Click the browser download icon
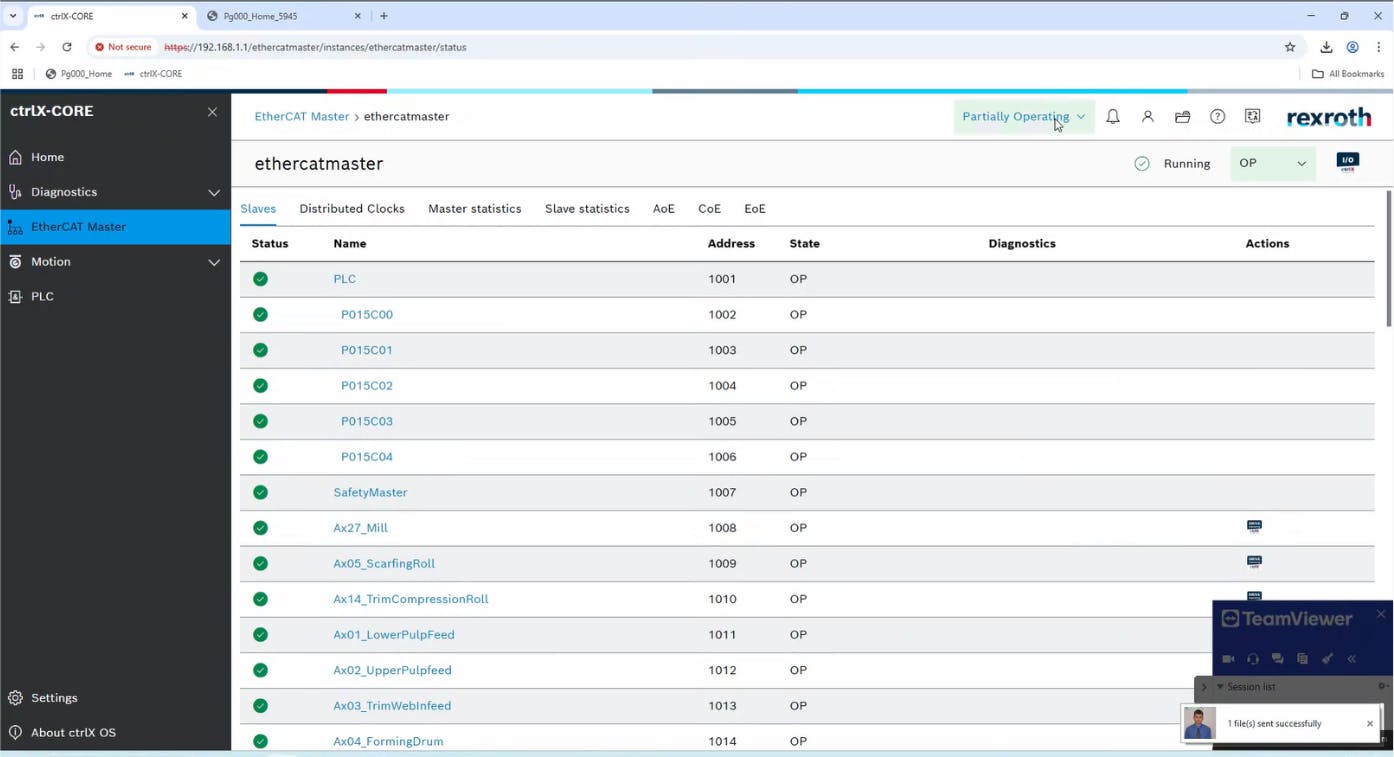Image resolution: width=1394 pixels, height=757 pixels. (1326, 47)
